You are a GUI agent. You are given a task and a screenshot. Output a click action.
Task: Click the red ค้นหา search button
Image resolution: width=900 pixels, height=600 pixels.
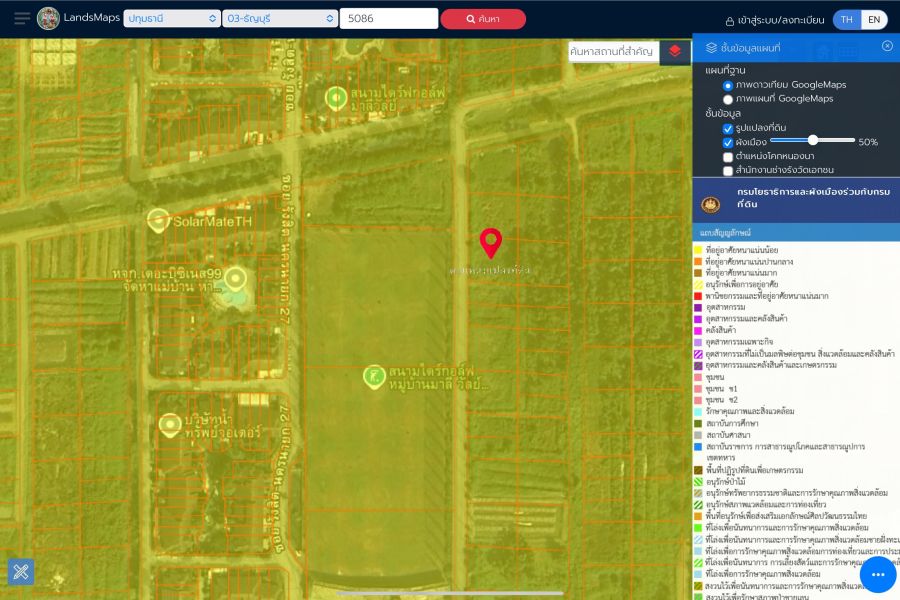[482, 19]
